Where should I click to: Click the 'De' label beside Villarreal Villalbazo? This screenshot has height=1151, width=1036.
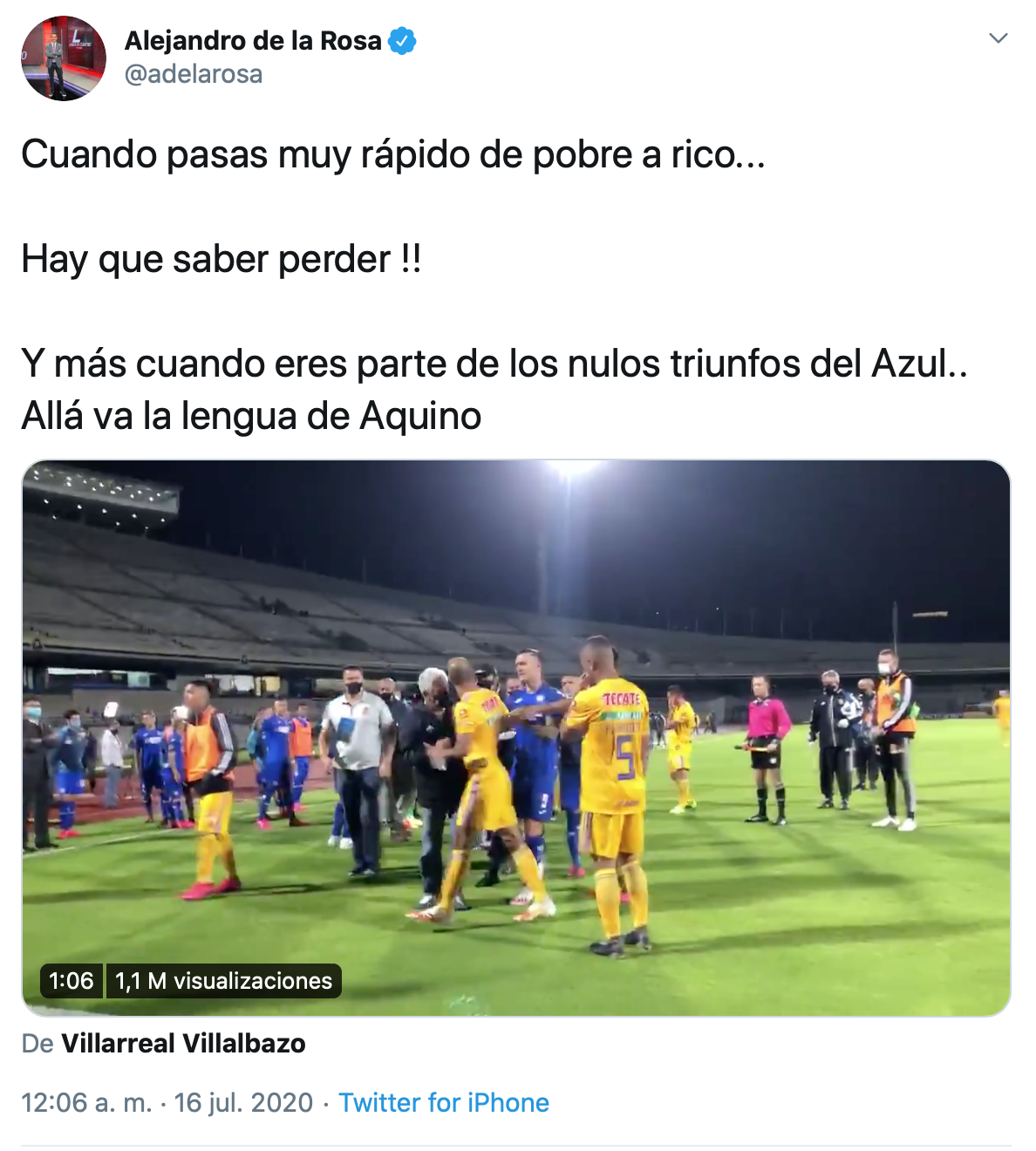[x=37, y=1044]
